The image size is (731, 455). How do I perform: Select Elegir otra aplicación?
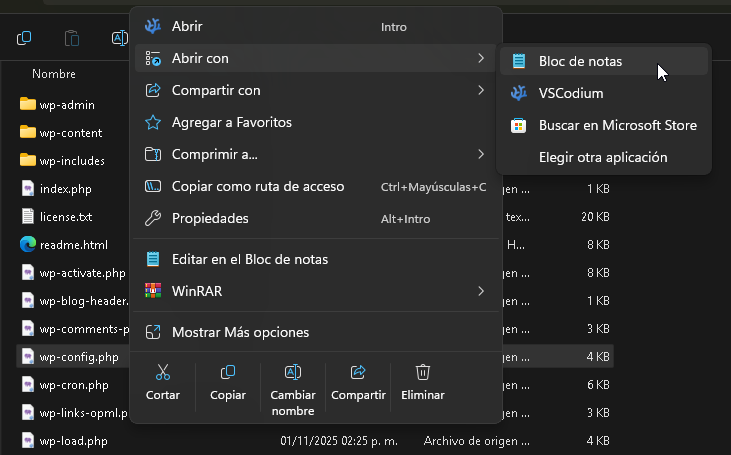pyautogui.click(x=604, y=157)
